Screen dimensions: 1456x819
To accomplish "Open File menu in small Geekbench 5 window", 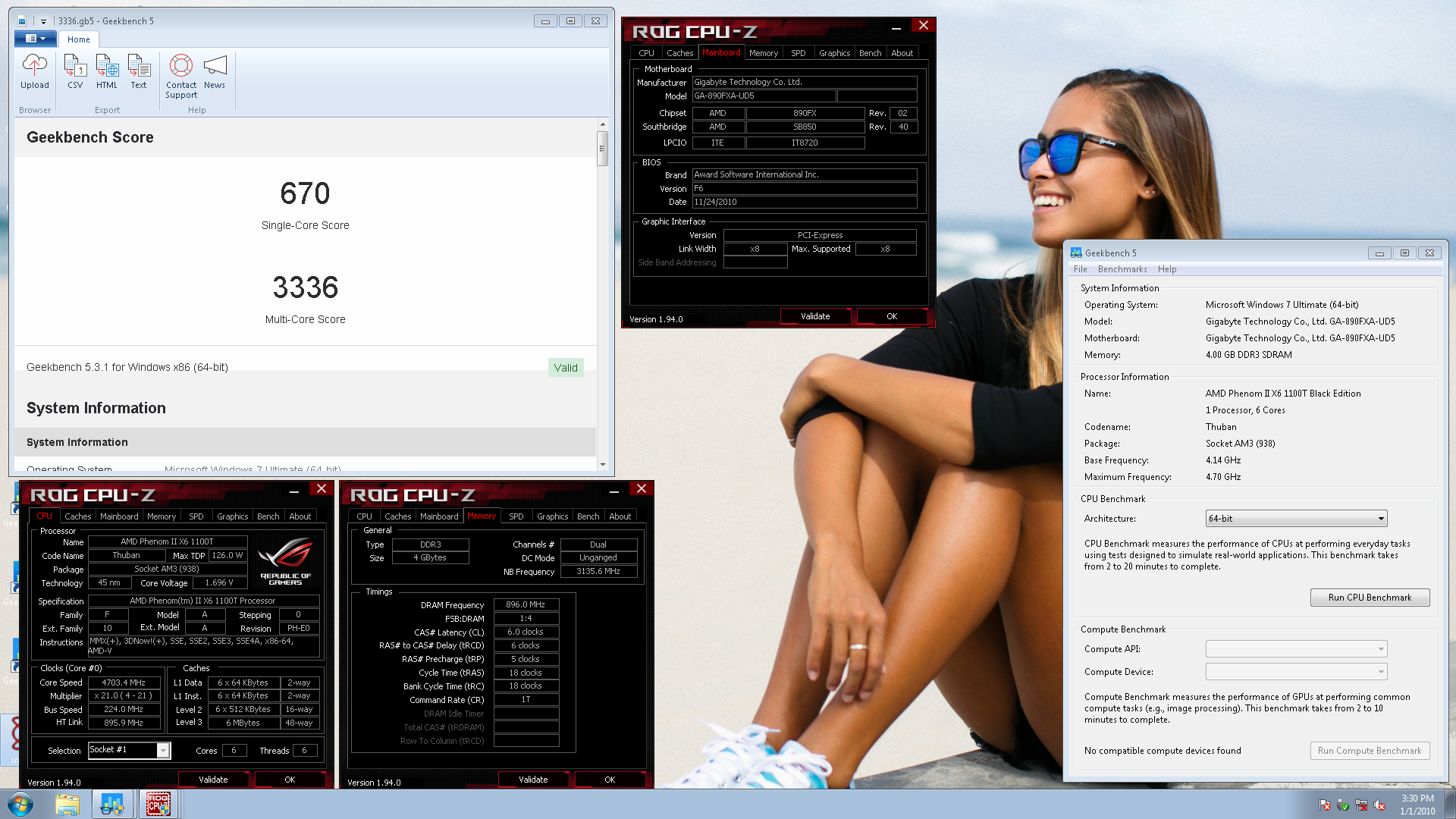I will click(1080, 269).
